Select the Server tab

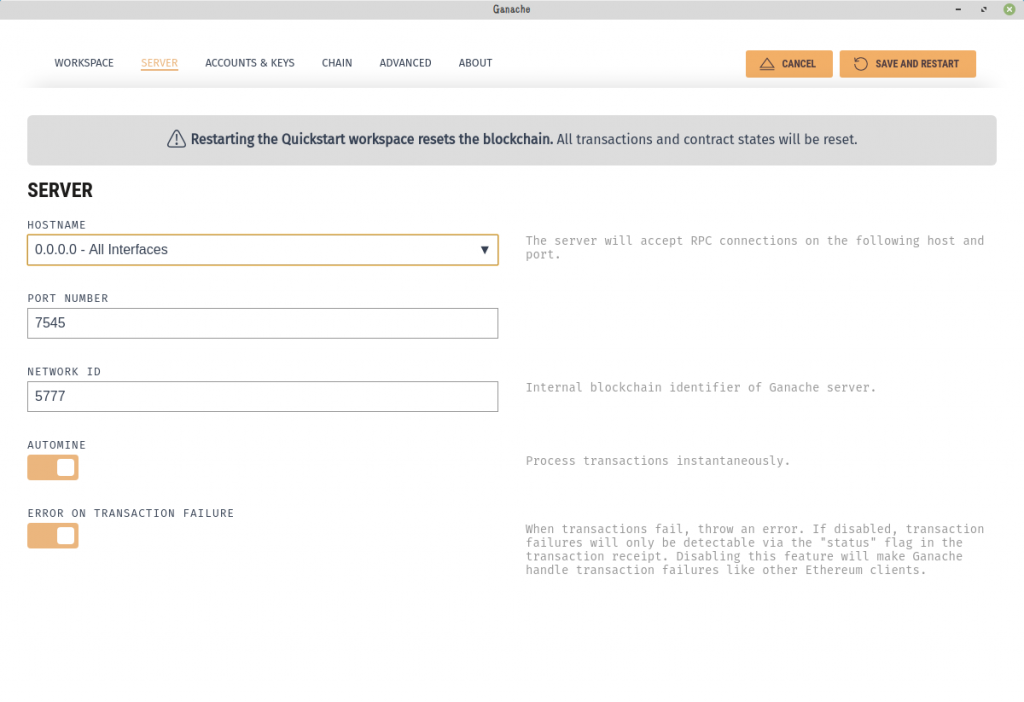tap(159, 63)
